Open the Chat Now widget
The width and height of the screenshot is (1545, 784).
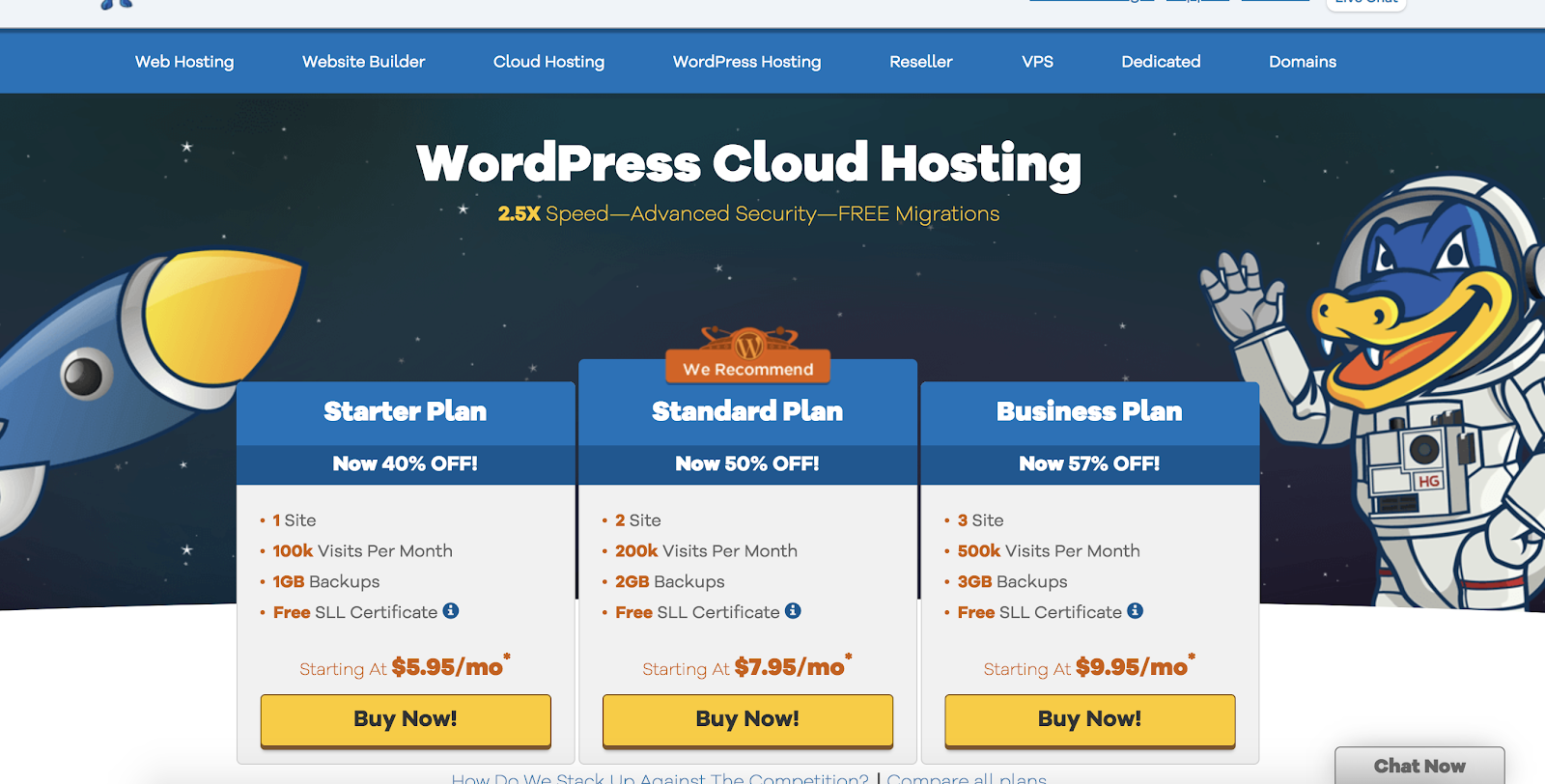tap(1419, 766)
